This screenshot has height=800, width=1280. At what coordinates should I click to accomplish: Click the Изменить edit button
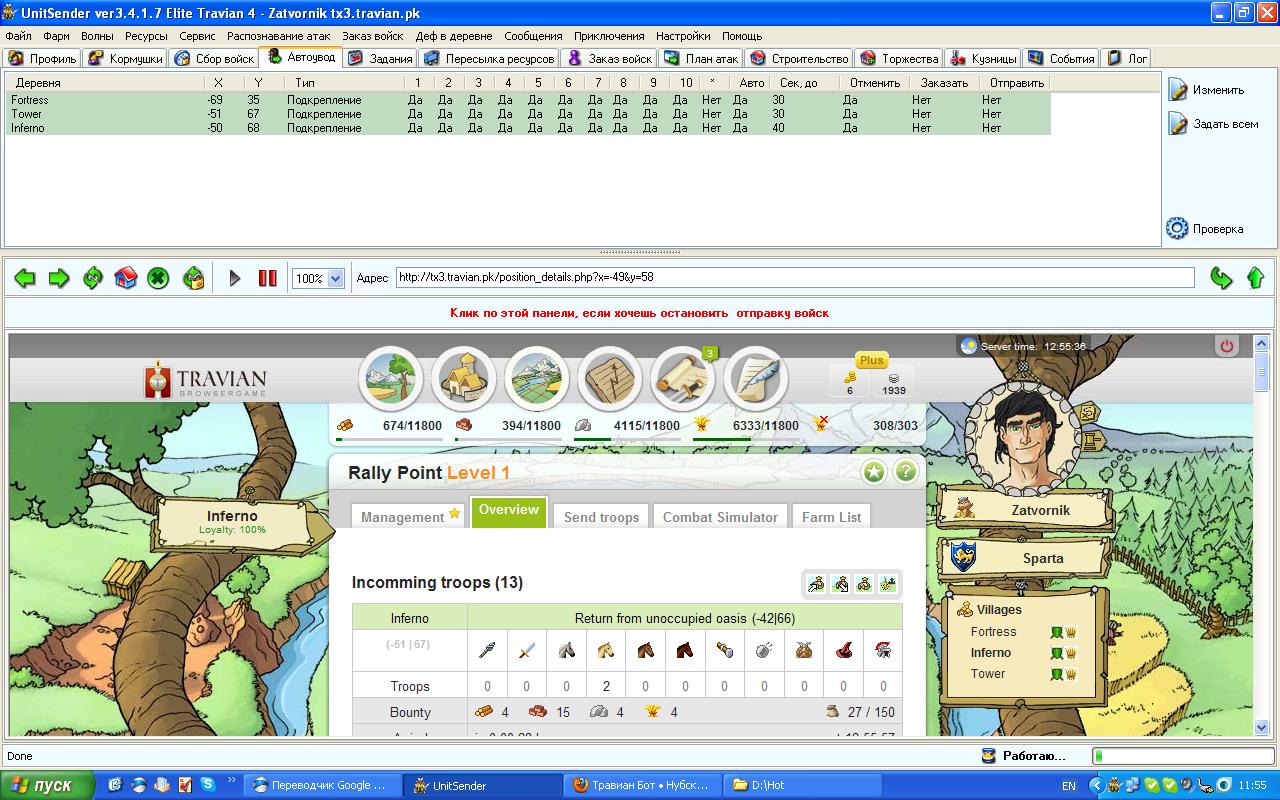point(1207,90)
